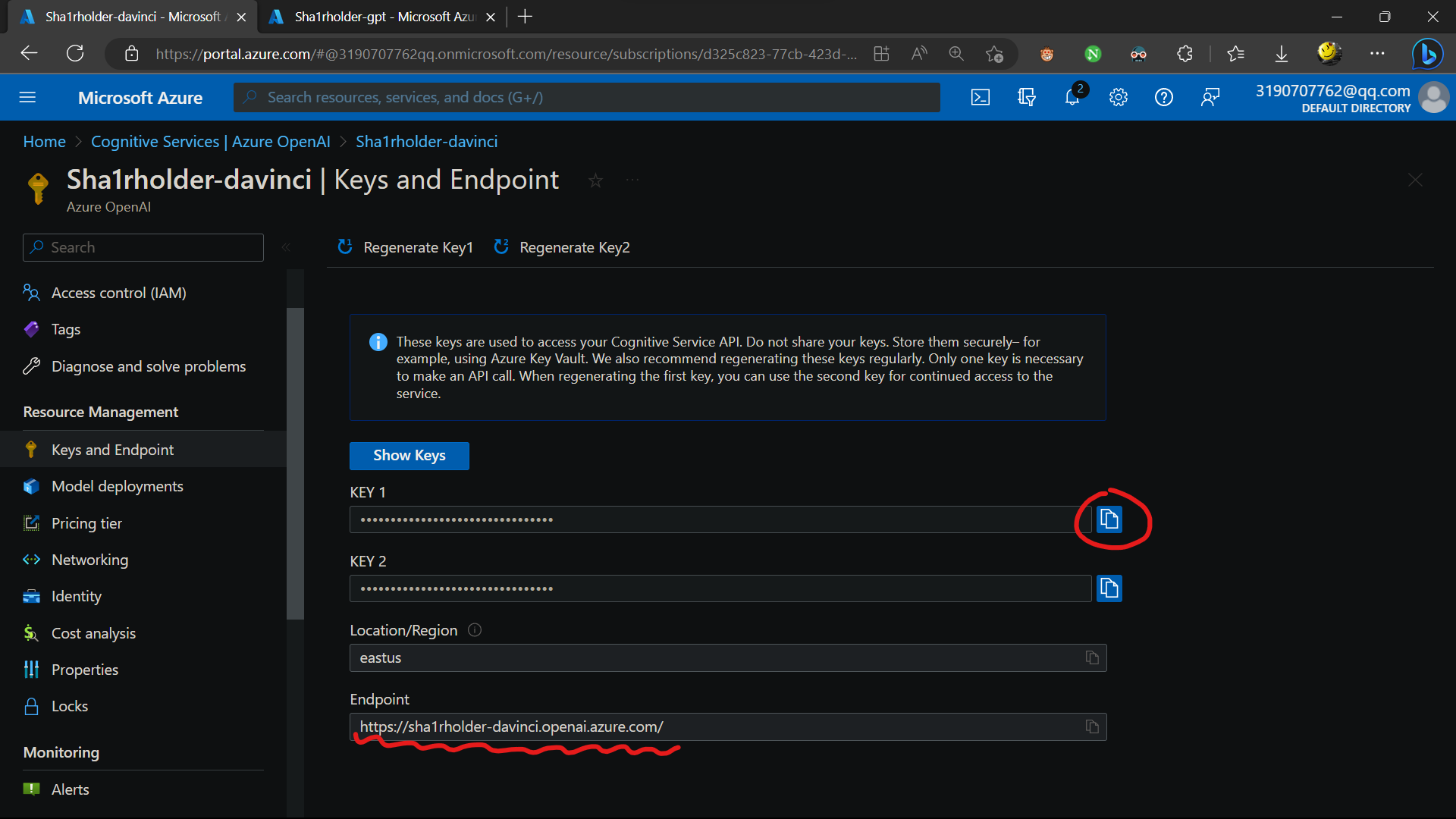Open more options ellipsis beside title
1456x819 pixels.
pyautogui.click(x=632, y=180)
